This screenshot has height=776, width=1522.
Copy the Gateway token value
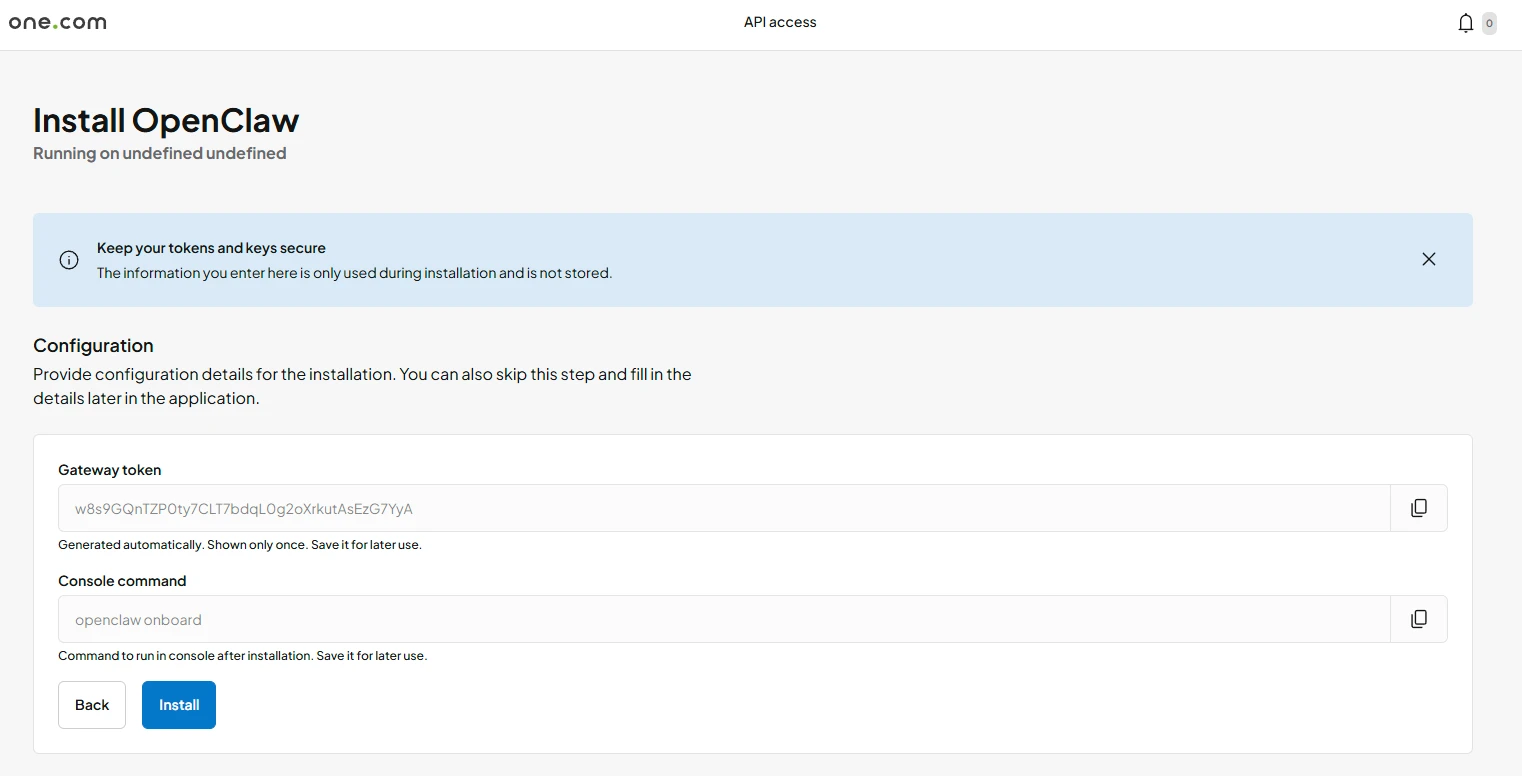[x=1418, y=508]
